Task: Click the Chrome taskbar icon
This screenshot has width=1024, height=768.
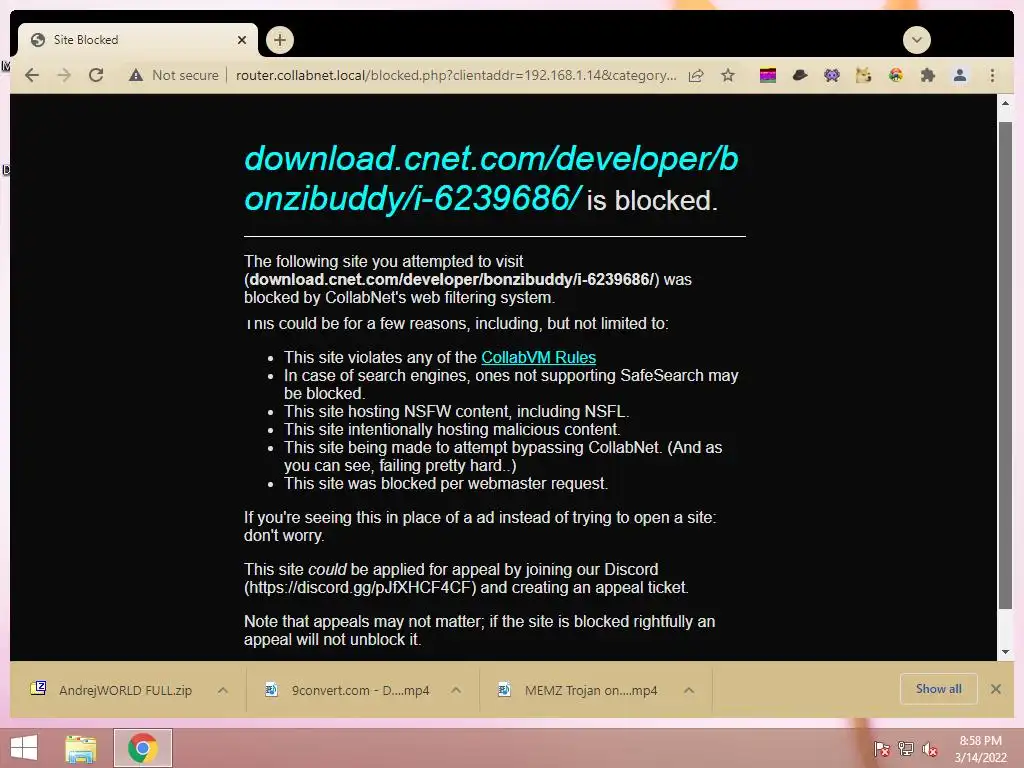Action: point(142,748)
